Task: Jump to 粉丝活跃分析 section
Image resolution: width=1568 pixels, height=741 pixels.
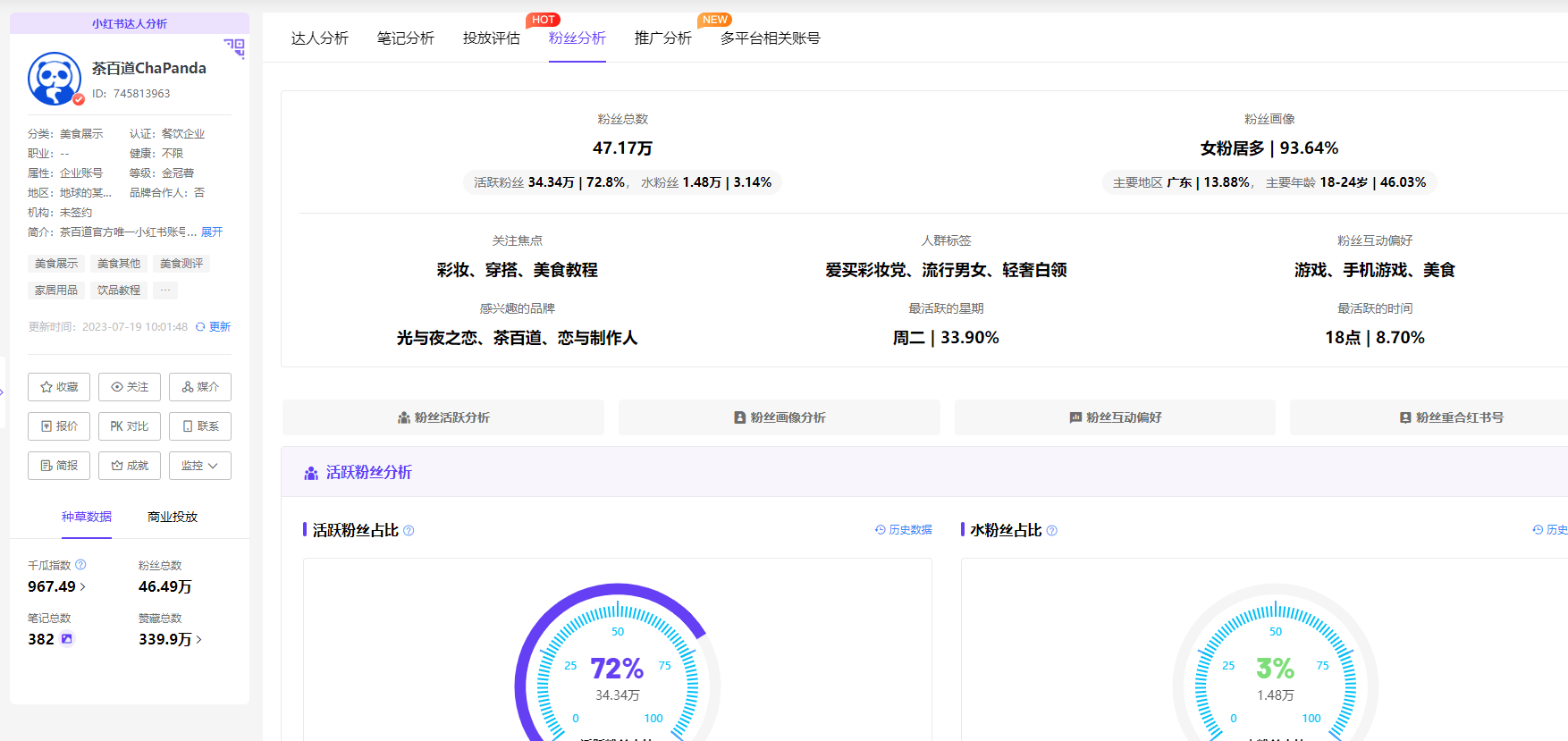Action: tap(443, 417)
